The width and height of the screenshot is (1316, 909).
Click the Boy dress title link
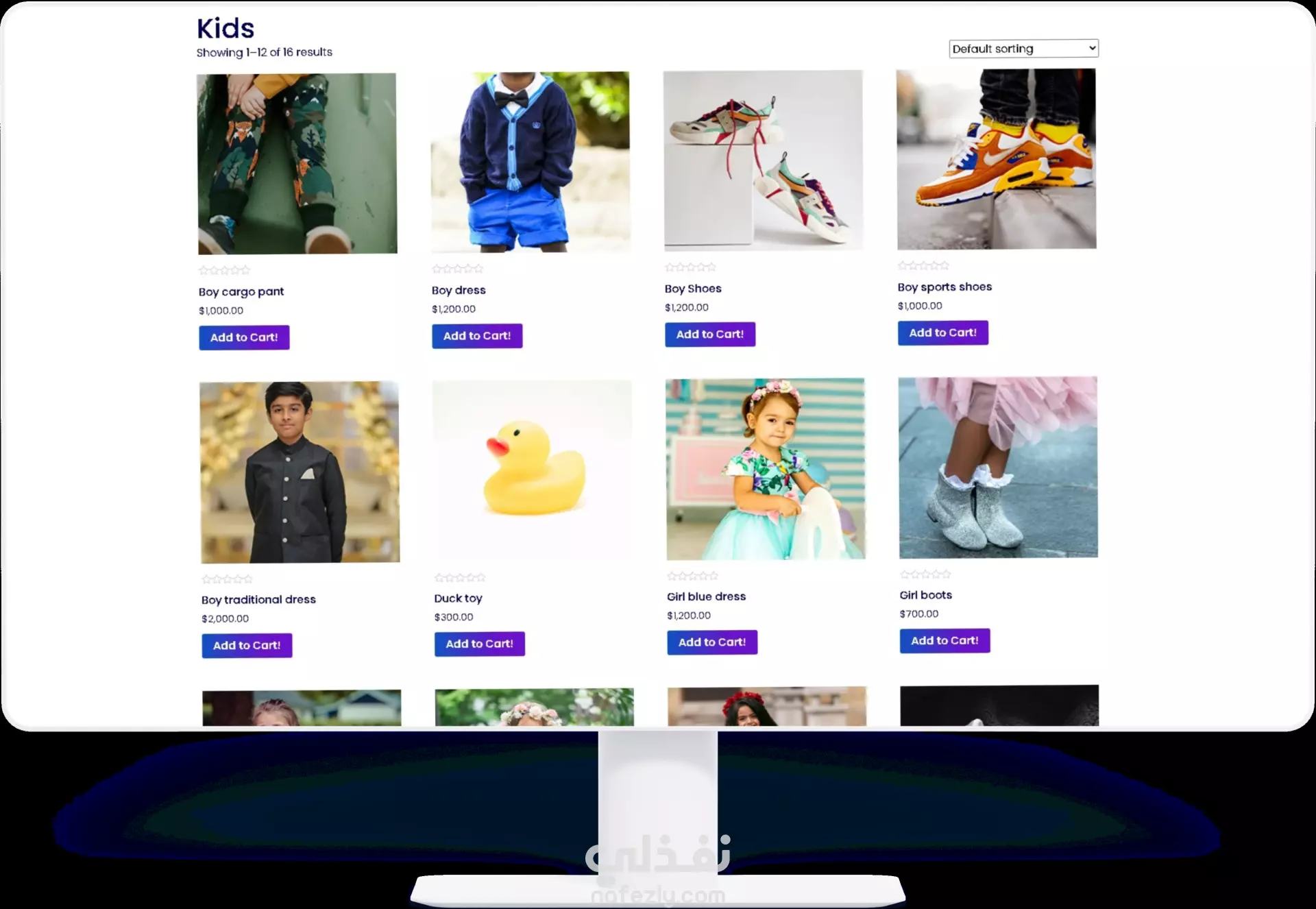point(459,290)
